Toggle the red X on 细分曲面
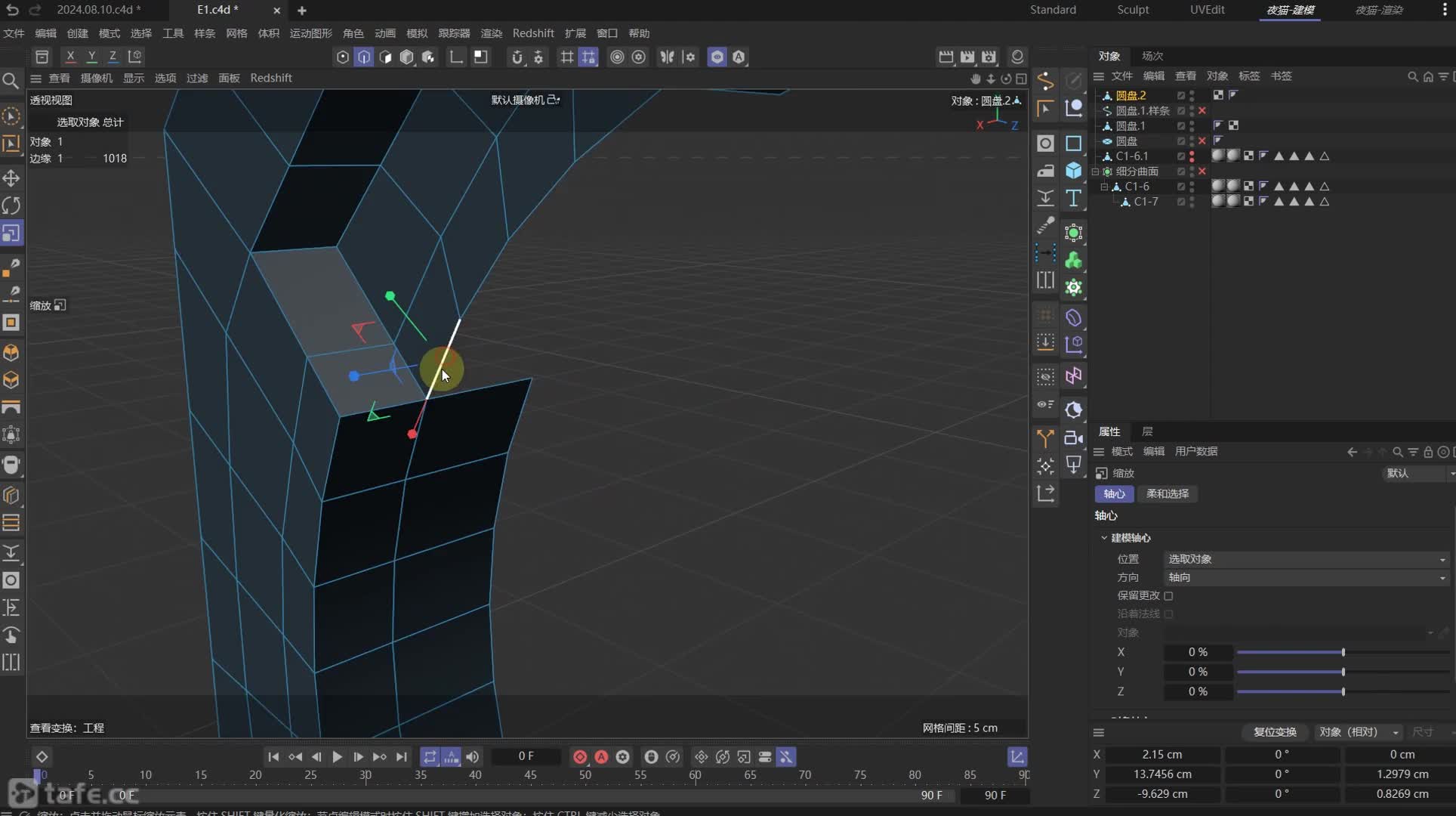 pos(1202,172)
